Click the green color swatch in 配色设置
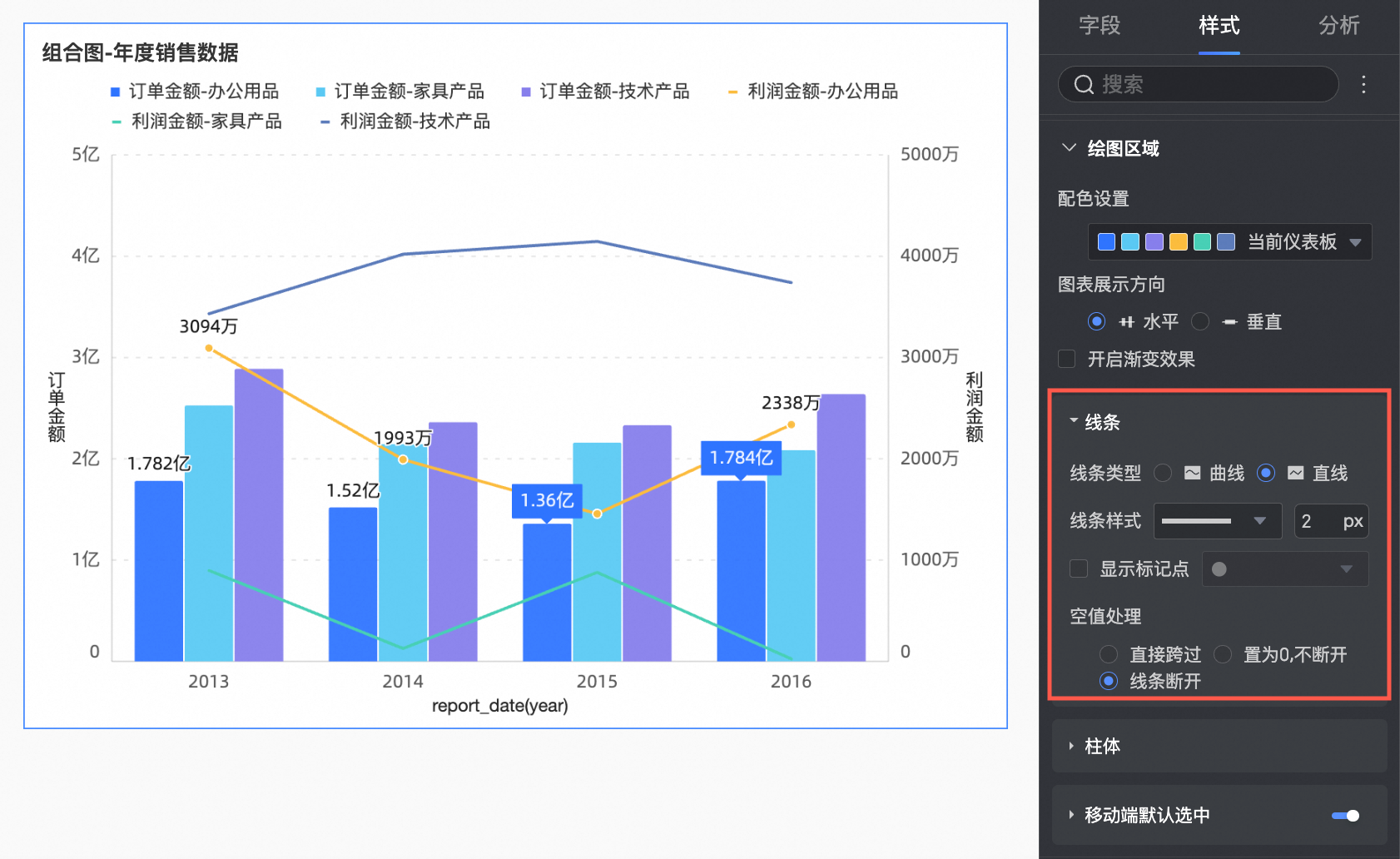Viewport: 1400px width, 859px height. (x=1202, y=242)
